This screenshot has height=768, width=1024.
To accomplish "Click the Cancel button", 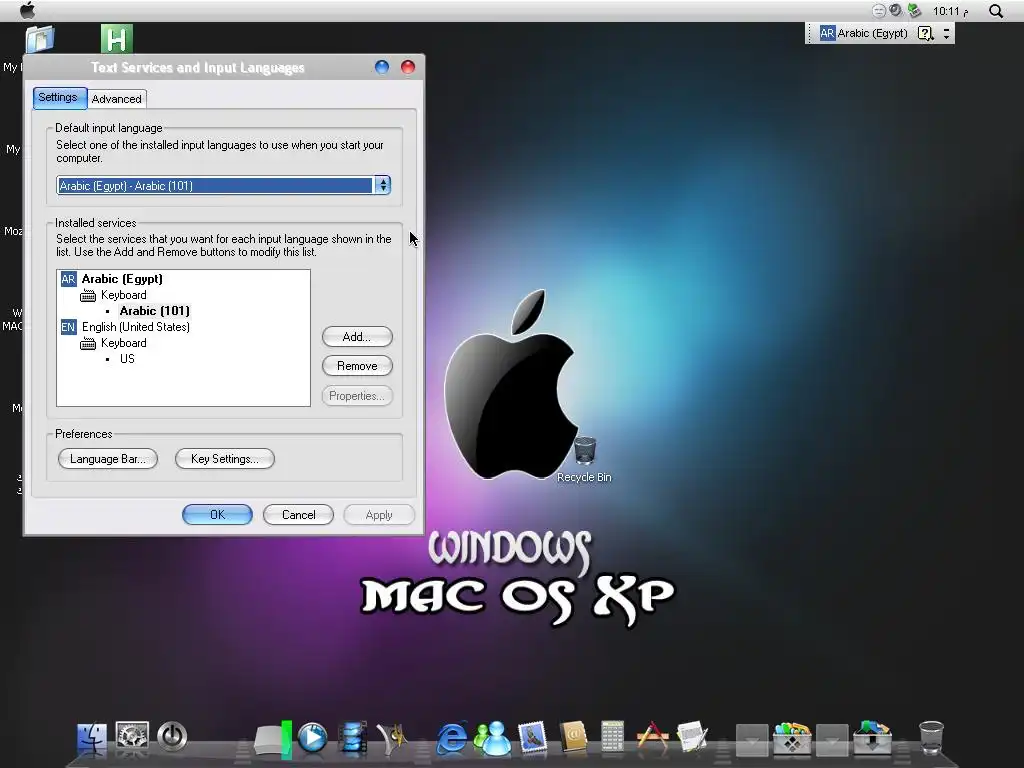I will [298, 515].
